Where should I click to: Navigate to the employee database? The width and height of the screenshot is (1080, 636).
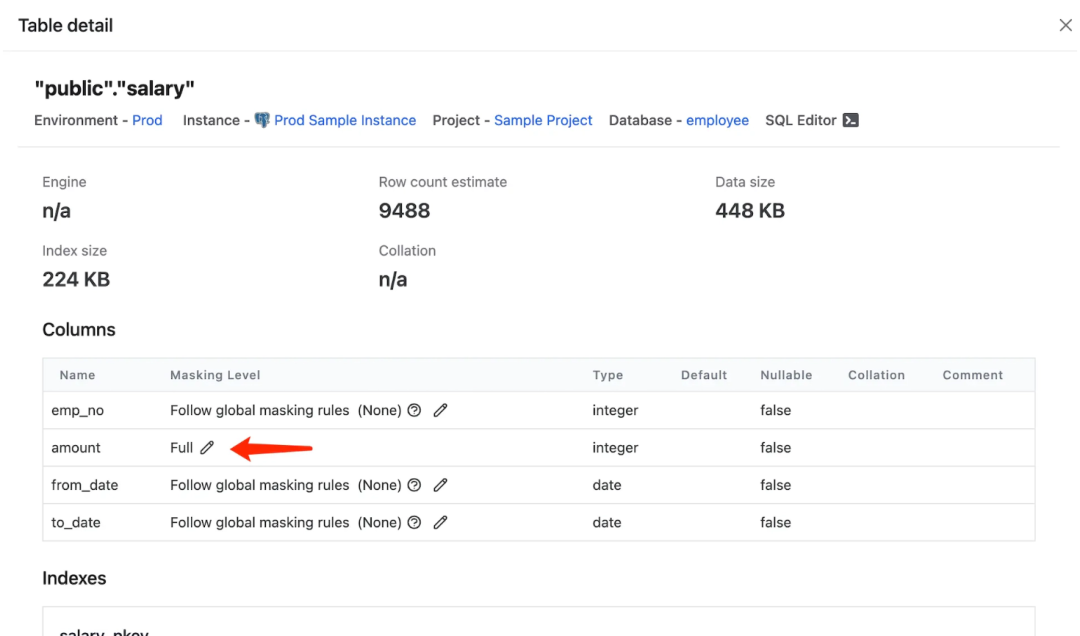[x=717, y=120]
